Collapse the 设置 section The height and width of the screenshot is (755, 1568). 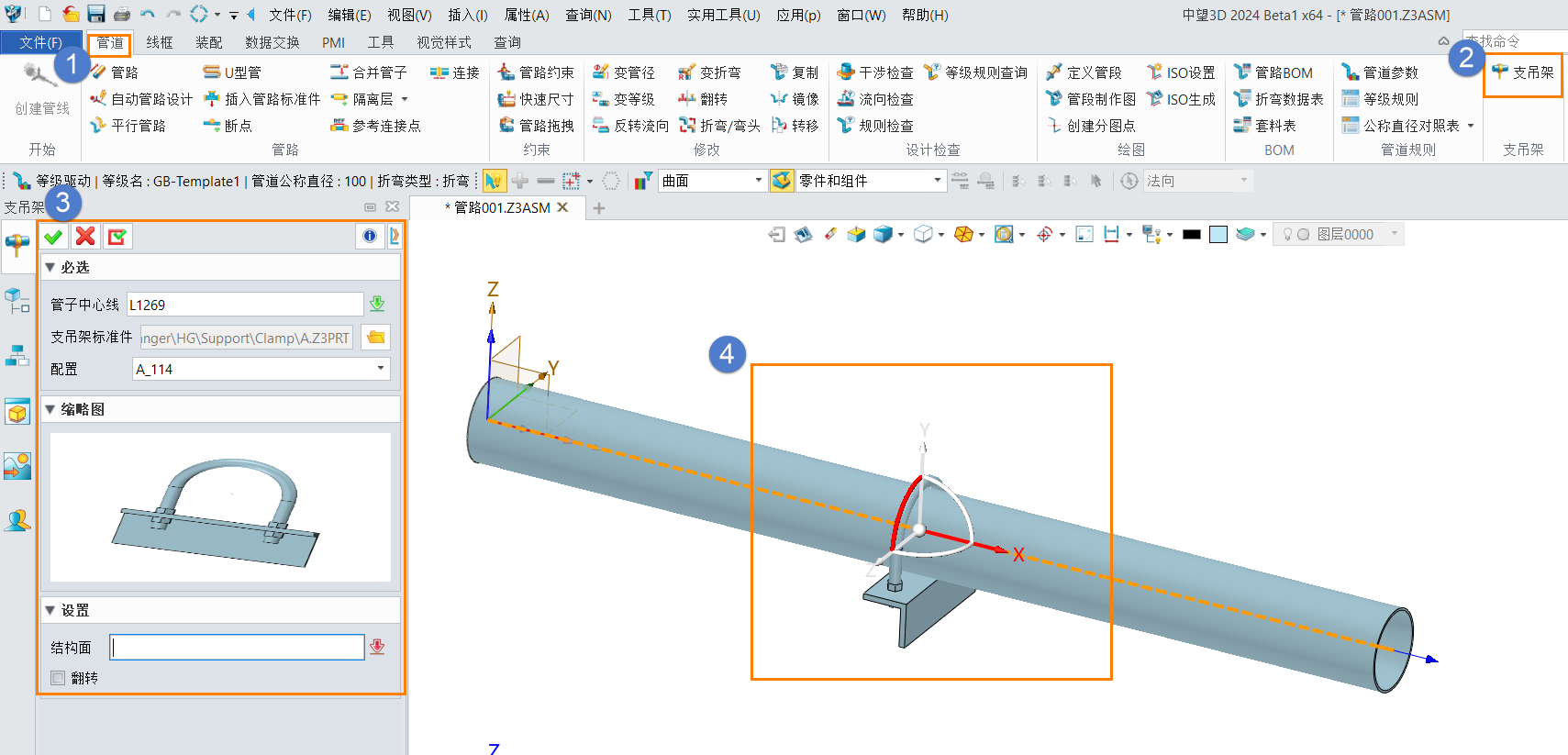pos(50,610)
